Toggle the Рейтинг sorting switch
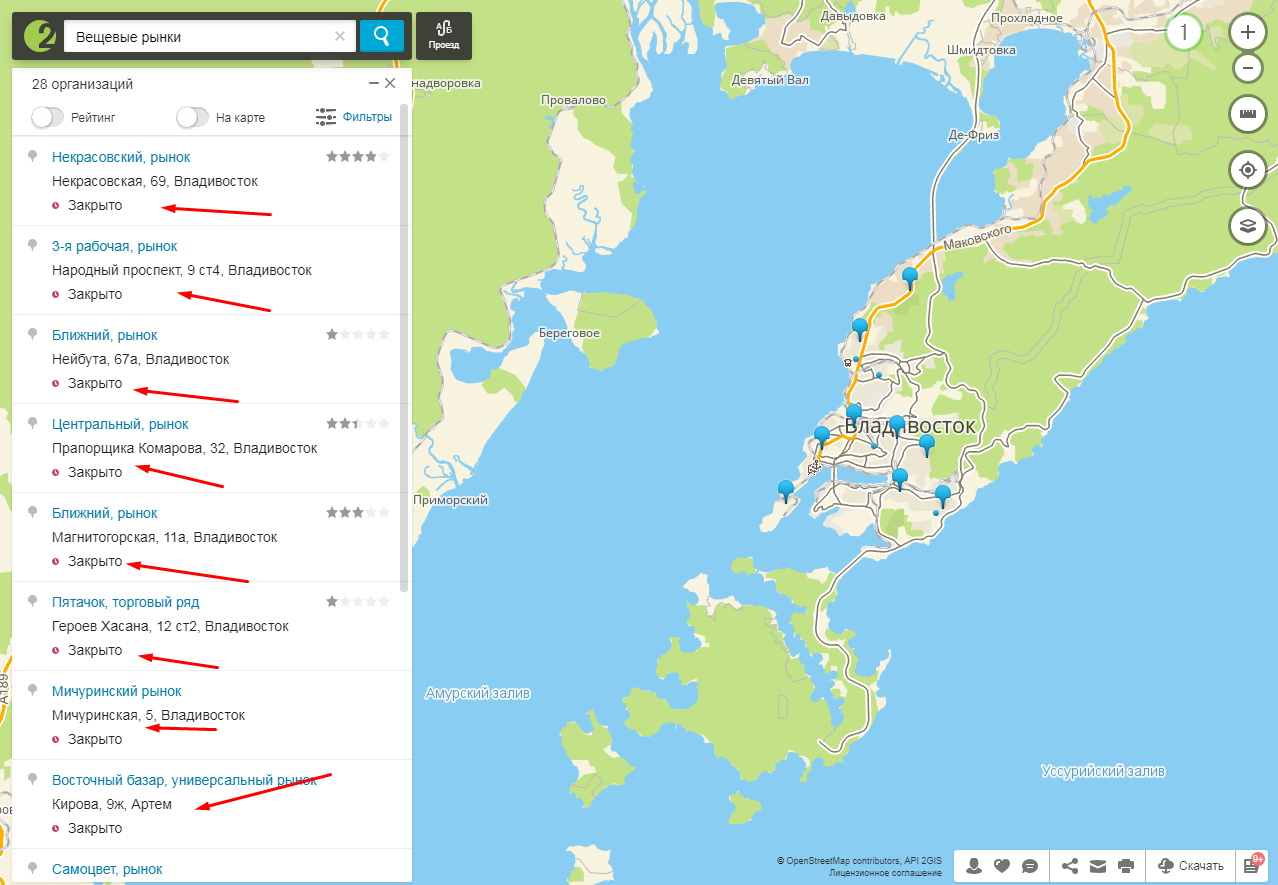Screen dimensions: 1278x885 pyautogui.click(x=47, y=117)
